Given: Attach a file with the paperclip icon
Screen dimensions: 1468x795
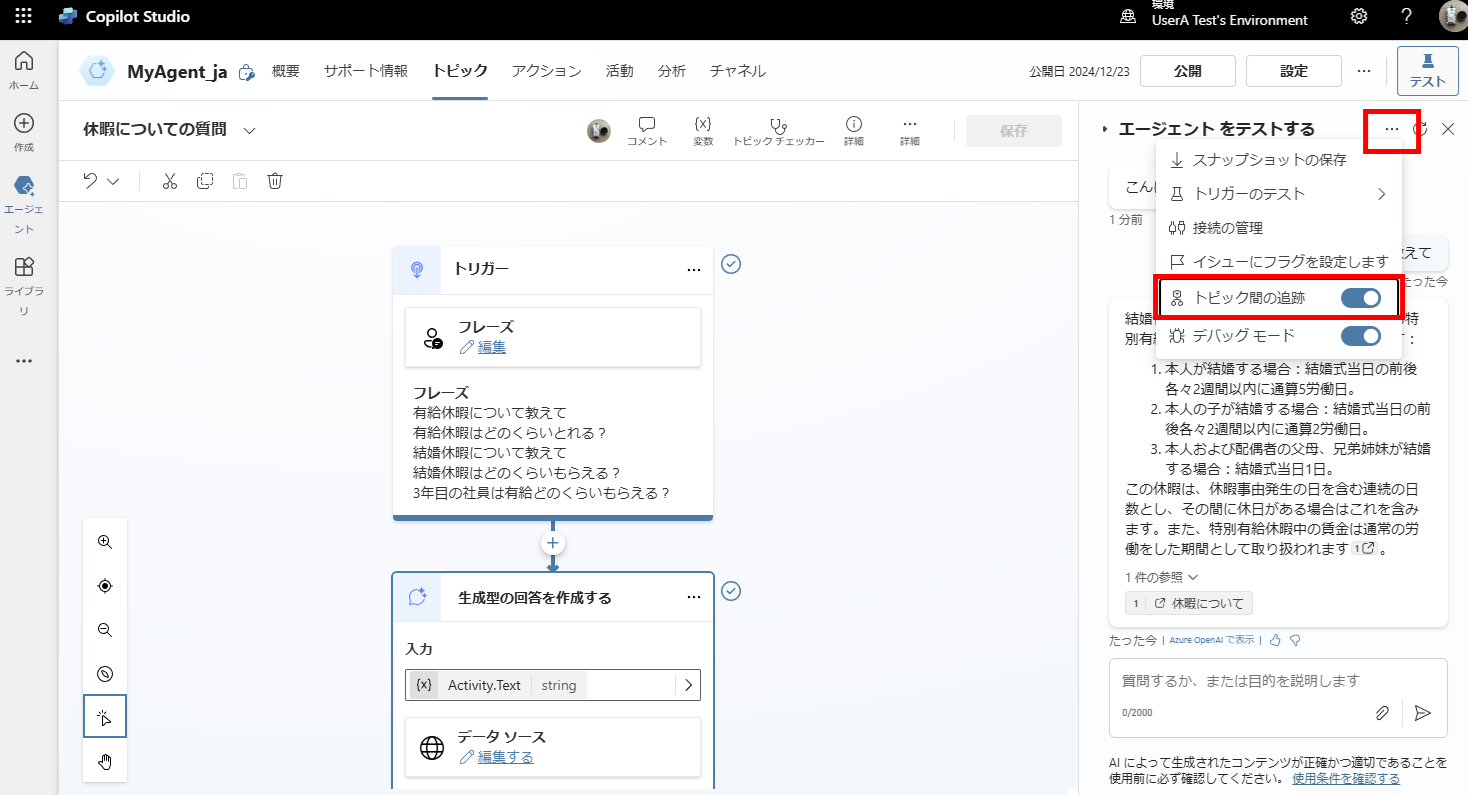Looking at the screenshot, I should pos(1382,713).
